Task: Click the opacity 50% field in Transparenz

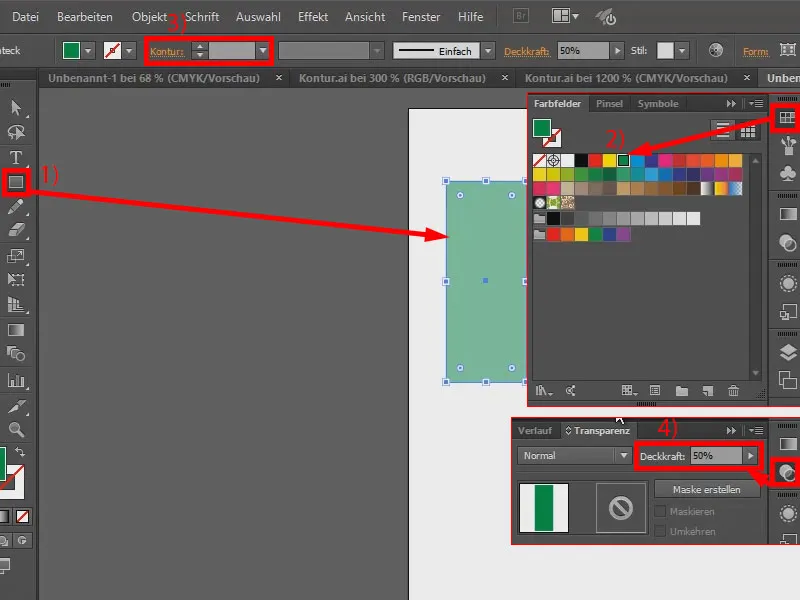Action: (716, 456)
